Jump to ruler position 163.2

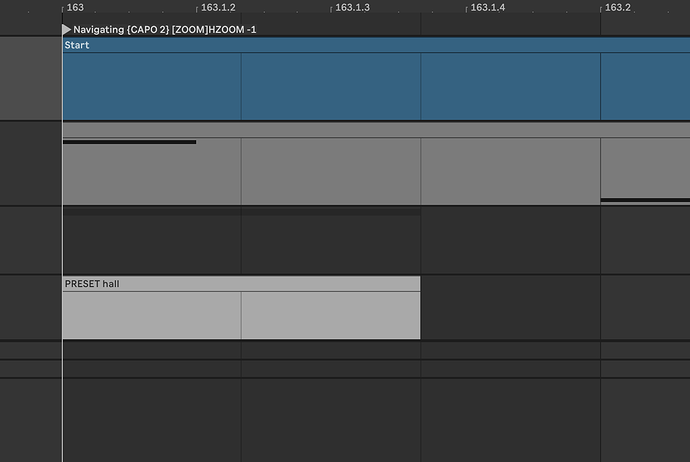click(617, 7)
